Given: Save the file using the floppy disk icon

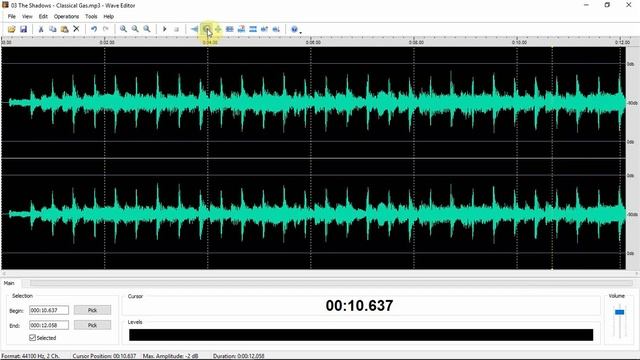Looking at the screenshot, I should tap(23, 29).
